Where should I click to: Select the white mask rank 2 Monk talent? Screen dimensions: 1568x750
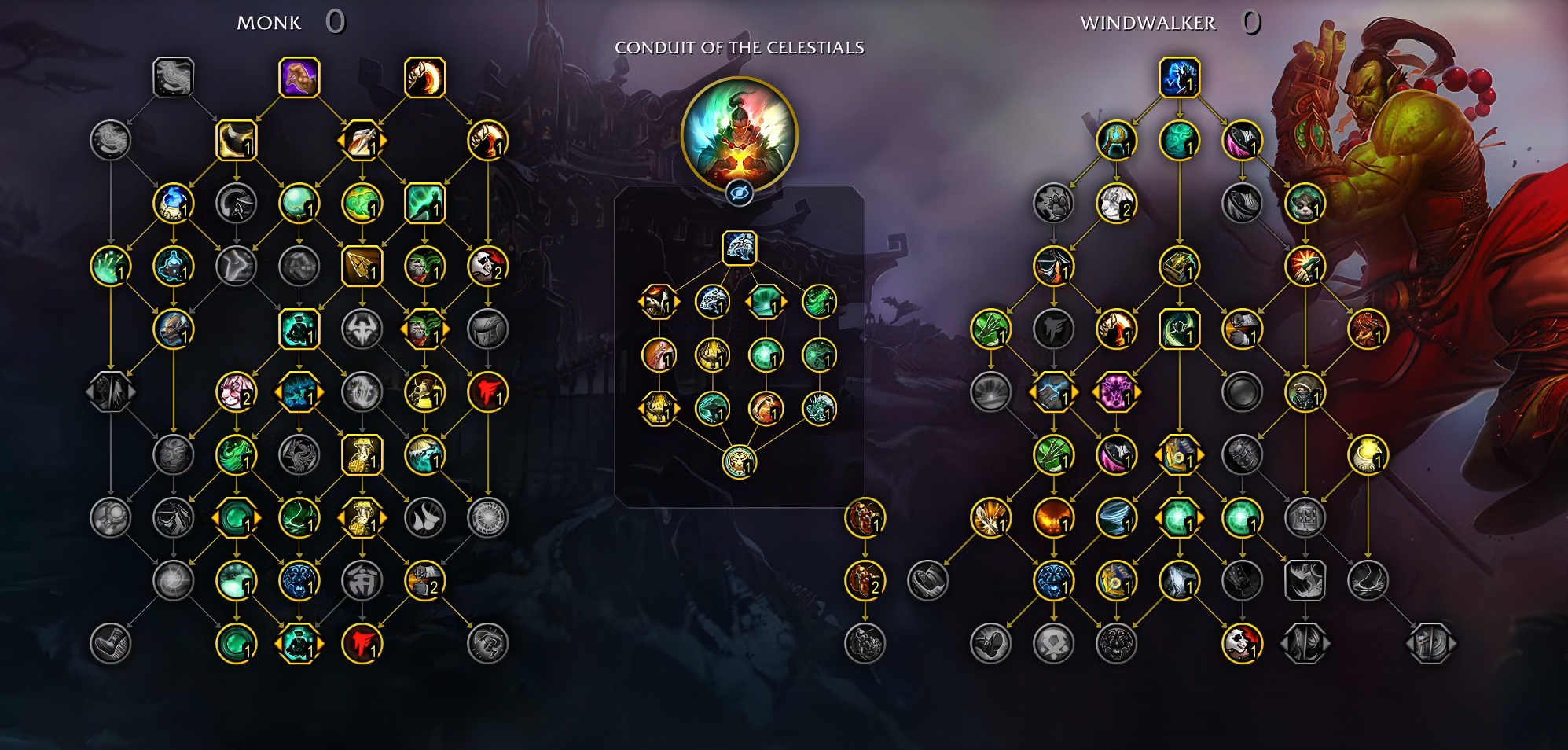[x=488, y=267]
